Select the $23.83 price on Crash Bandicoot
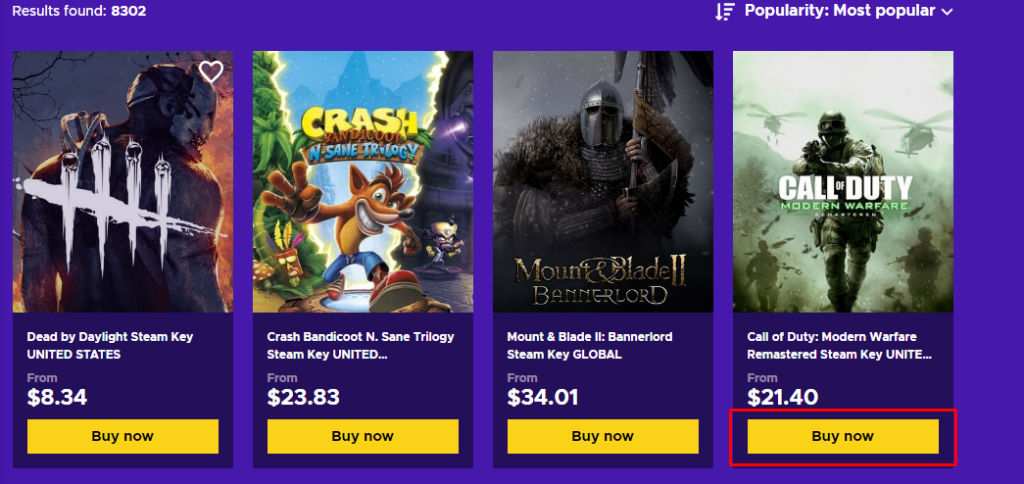The image size is (1024, 484). [303, 397]
